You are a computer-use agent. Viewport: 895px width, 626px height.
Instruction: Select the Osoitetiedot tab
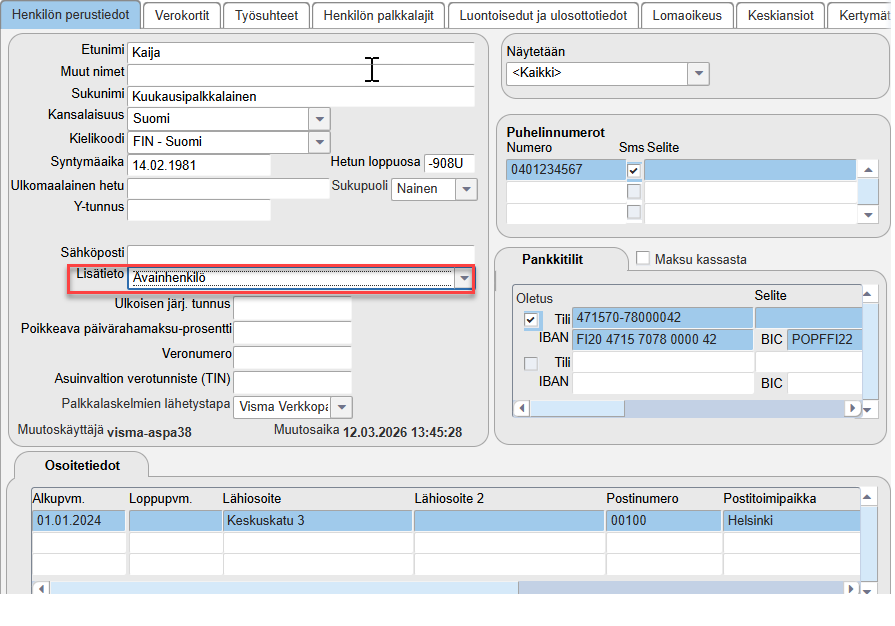83,466
